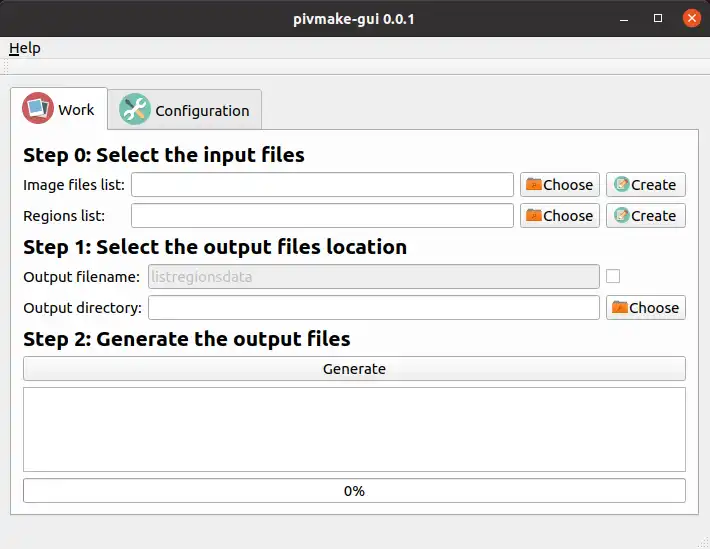Click the Output directory input field

tap(373, 307)
